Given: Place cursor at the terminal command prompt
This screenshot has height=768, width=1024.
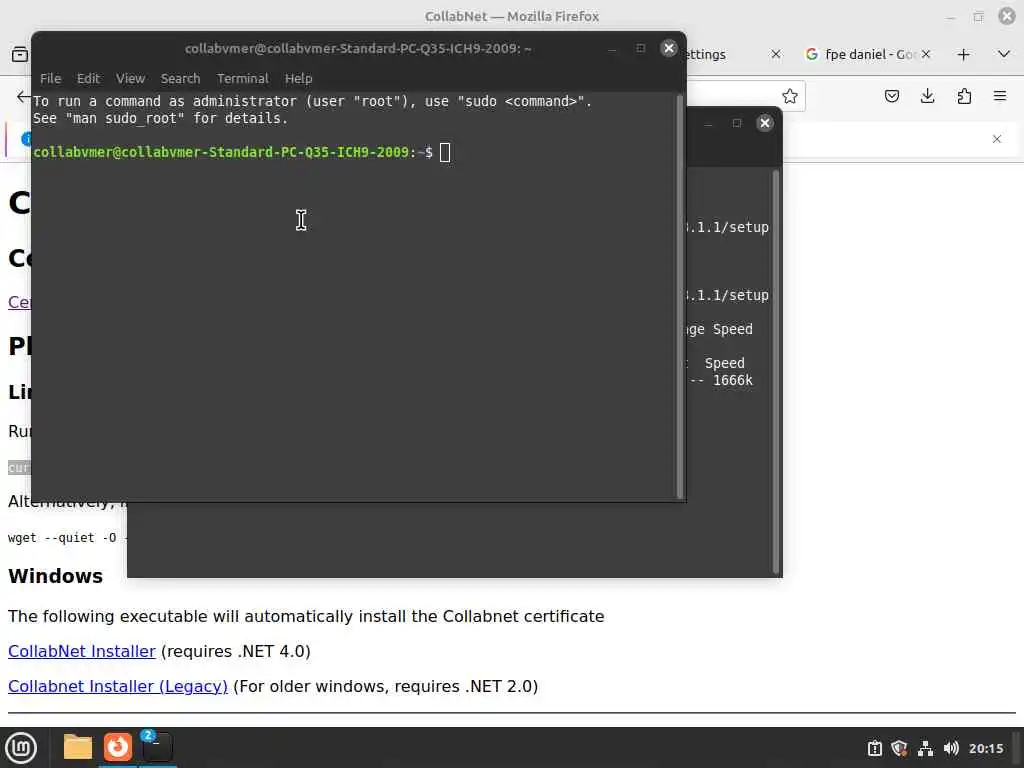Looking at the screenshot, I should [445, 153].
